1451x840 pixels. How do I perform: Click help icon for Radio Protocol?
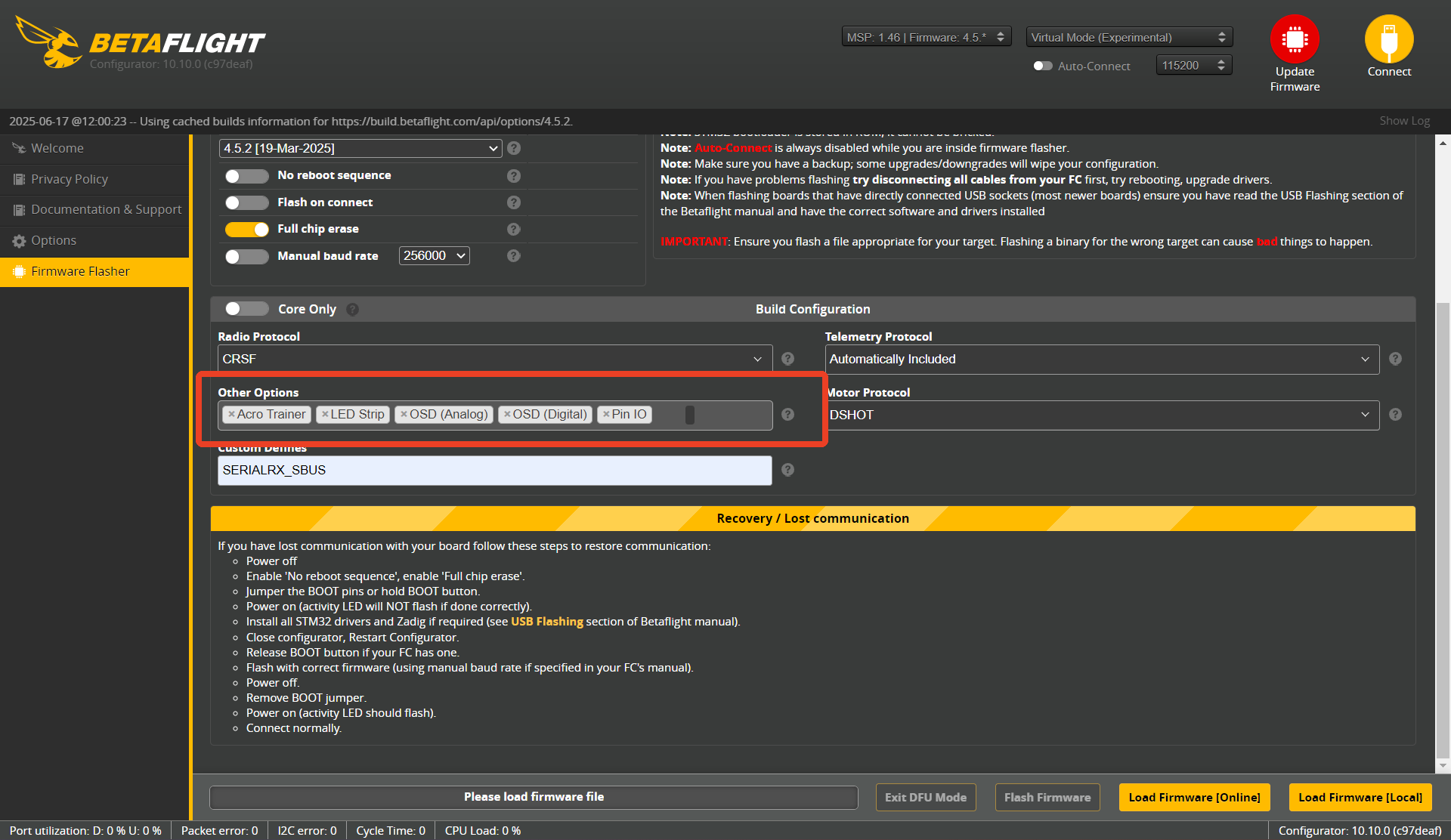coord(787,359)
